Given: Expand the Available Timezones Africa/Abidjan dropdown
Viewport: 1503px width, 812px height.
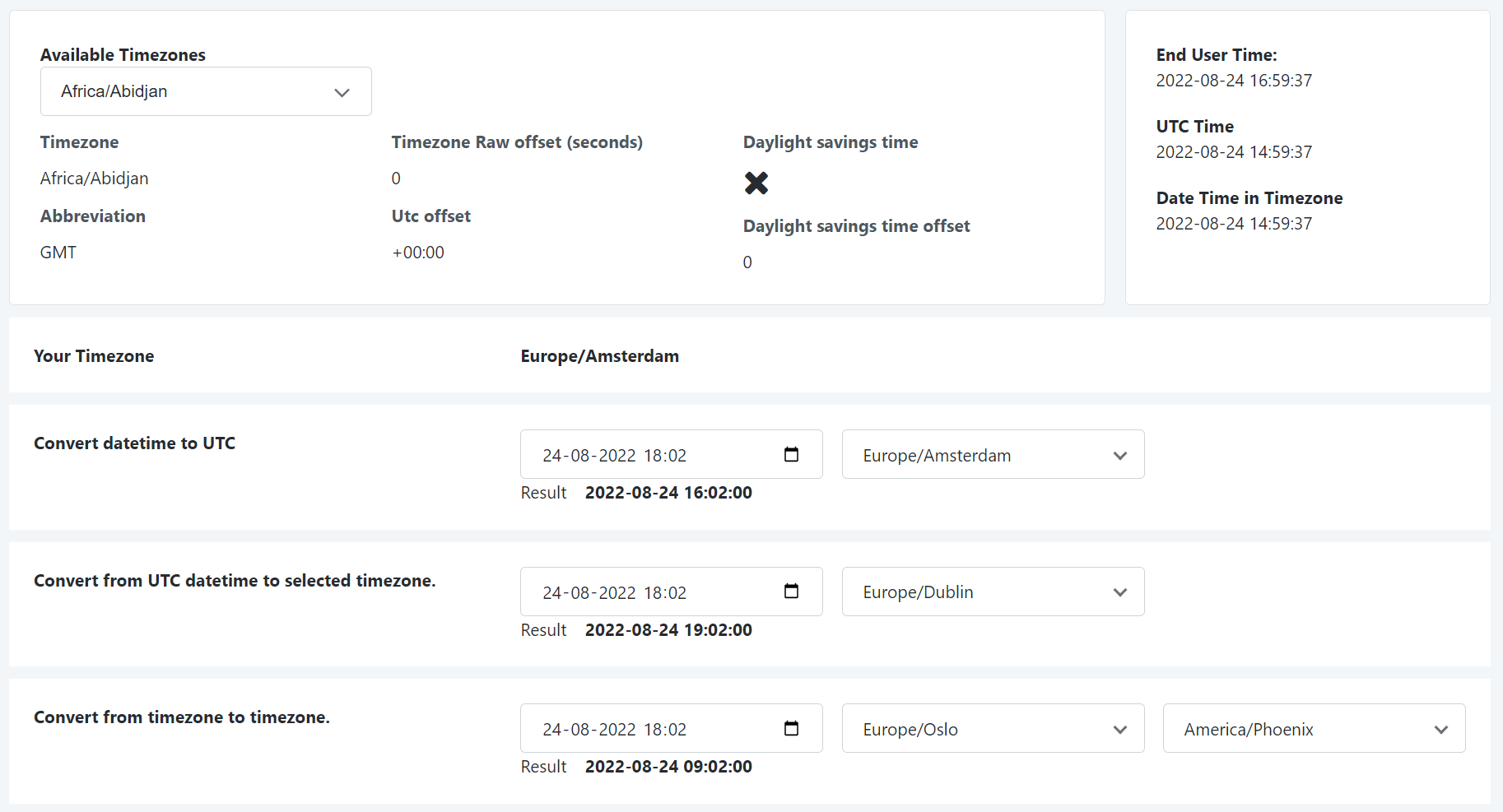Looking at the screenshot, I should tap(206, 91).
